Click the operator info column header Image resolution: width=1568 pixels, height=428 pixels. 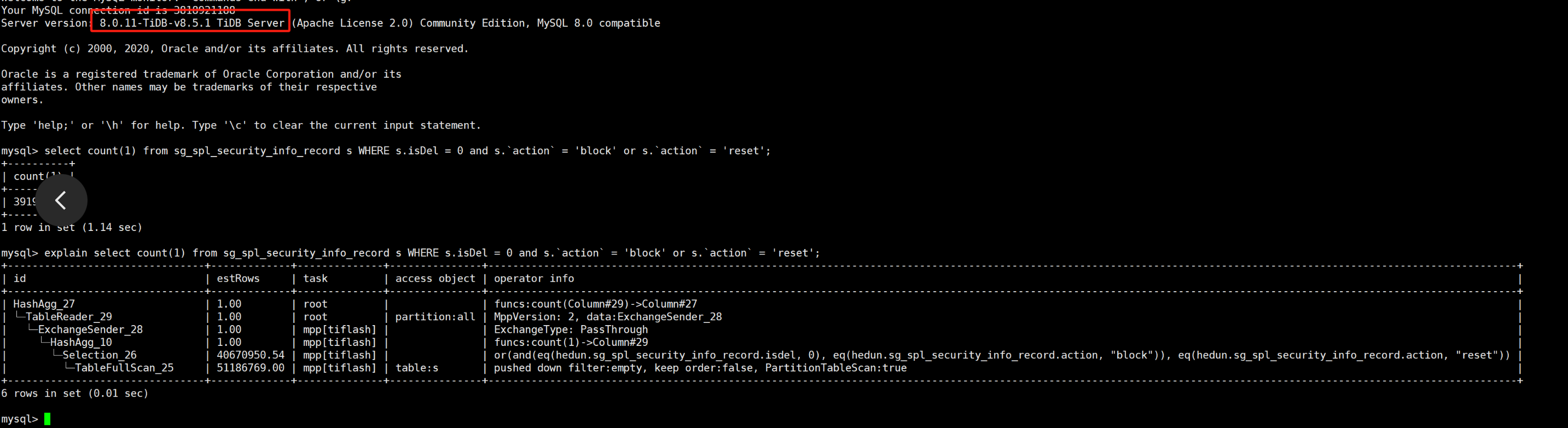(x=534, y=278)
